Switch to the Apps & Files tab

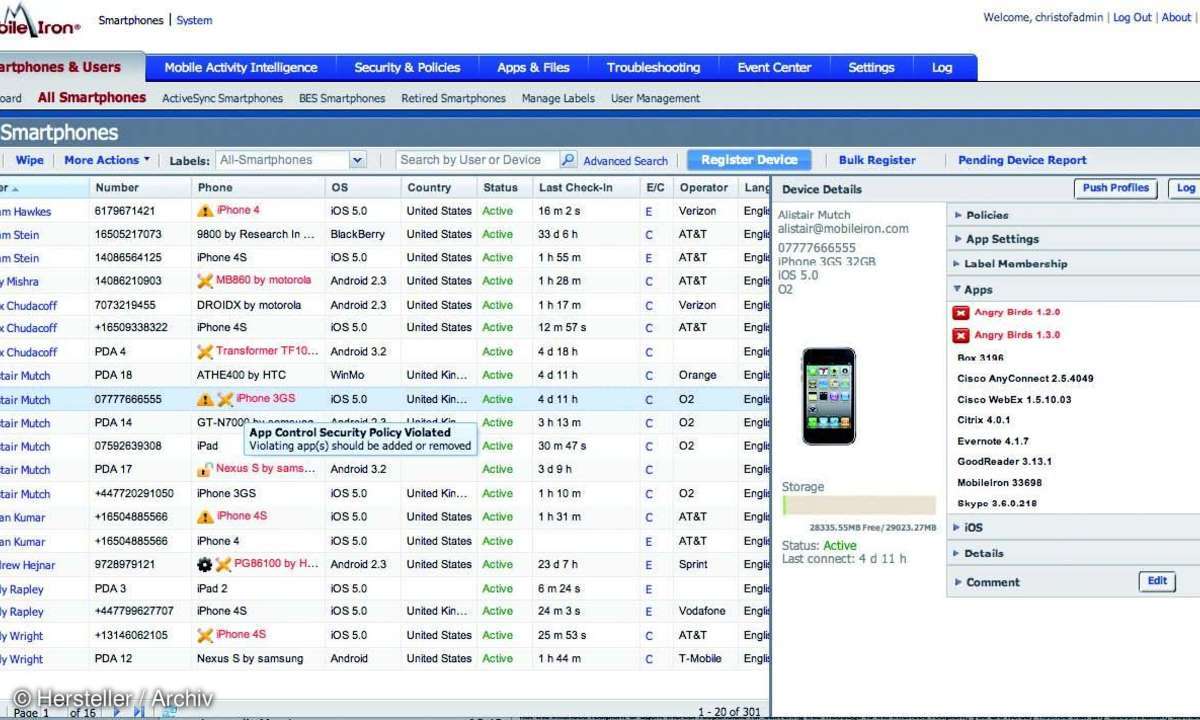pos(533,68)
